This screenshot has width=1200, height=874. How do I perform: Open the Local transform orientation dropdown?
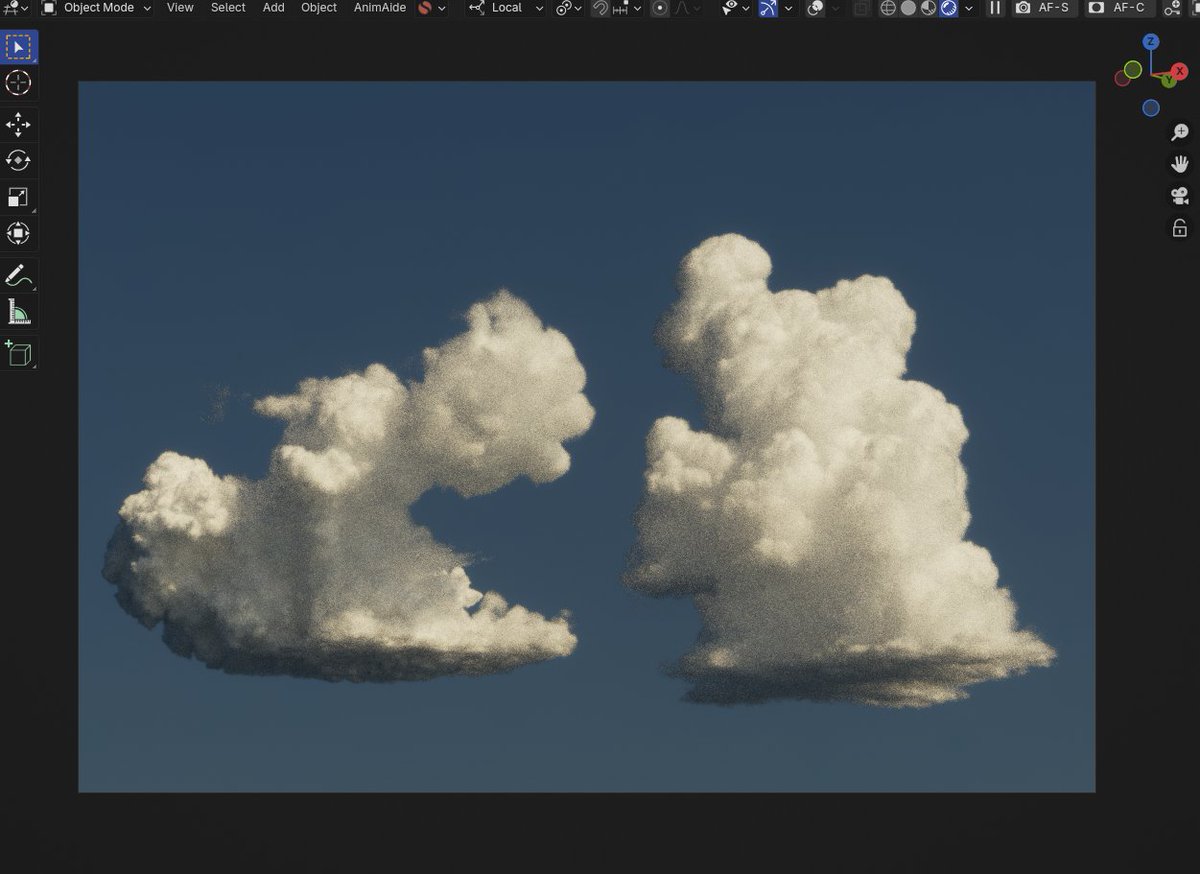click(x=506, y=8)
